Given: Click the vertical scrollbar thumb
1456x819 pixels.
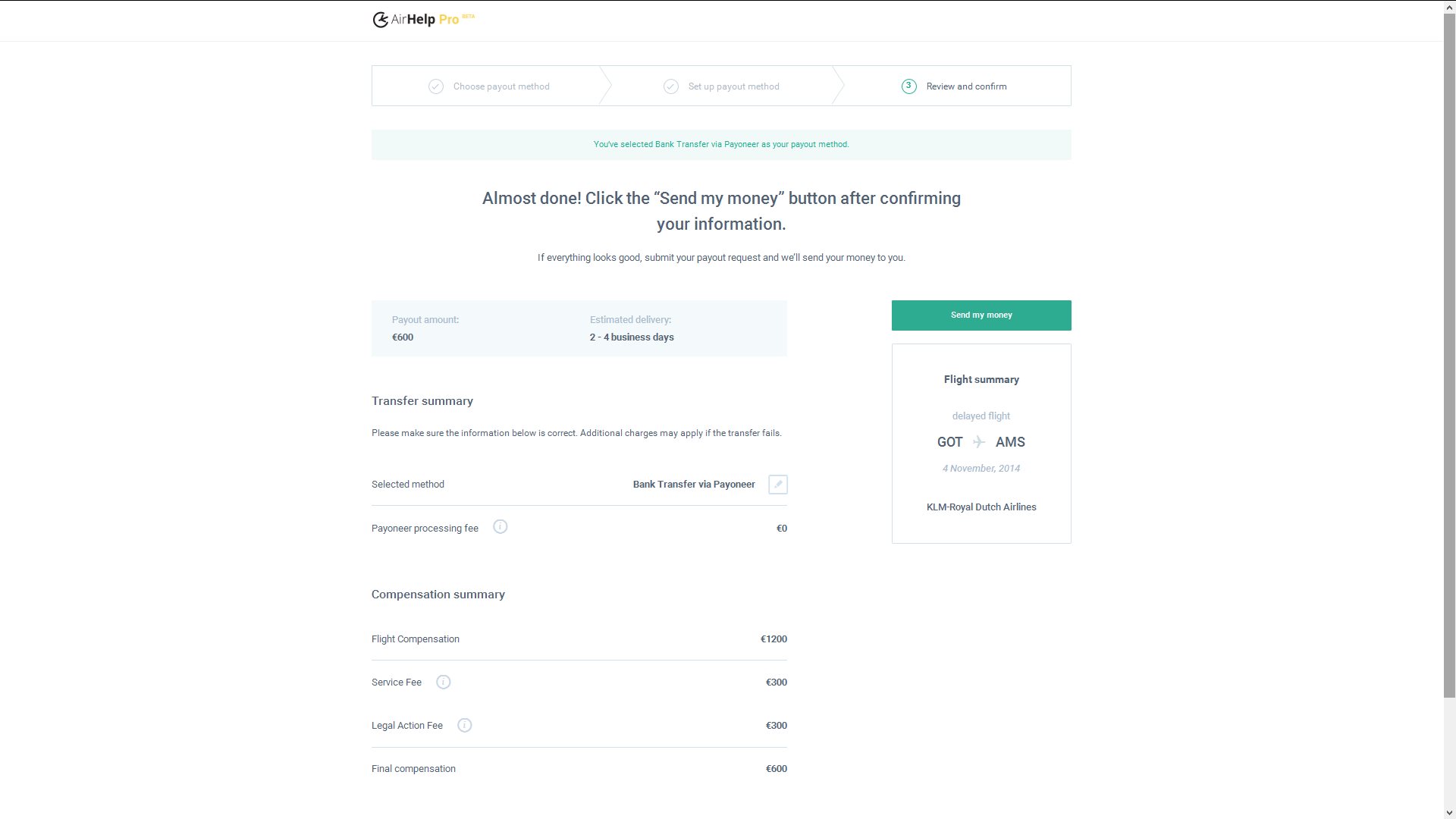Looking at the screenshot, I should coord(1449,356).
